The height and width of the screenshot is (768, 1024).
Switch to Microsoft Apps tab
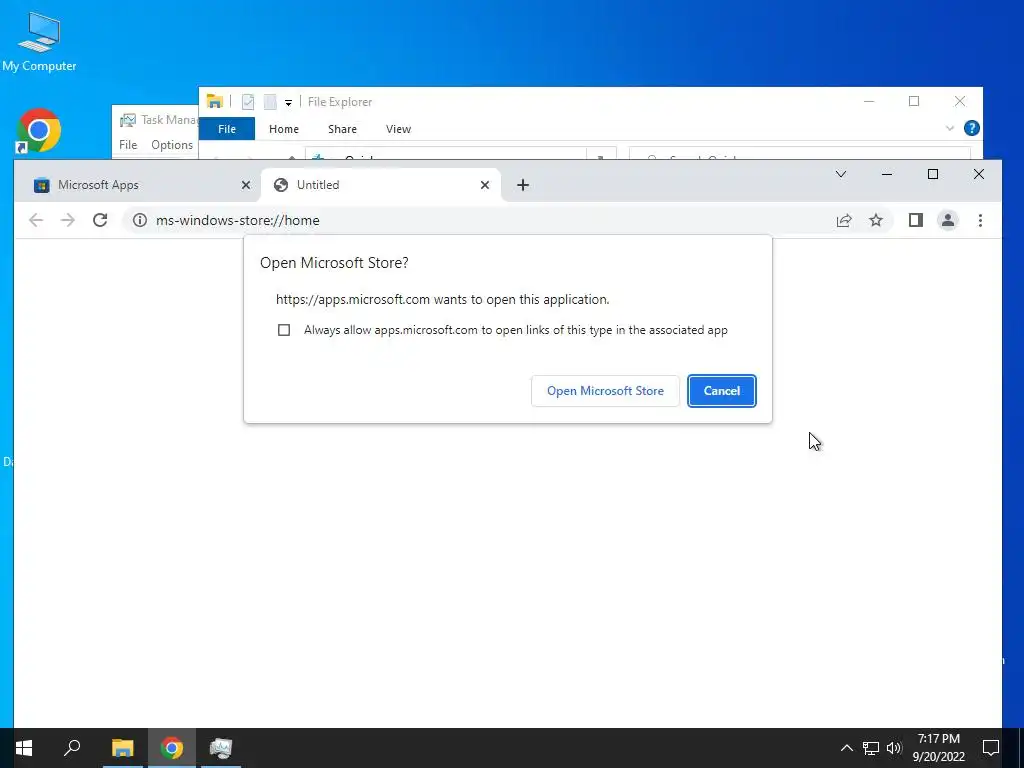(138, 185)
